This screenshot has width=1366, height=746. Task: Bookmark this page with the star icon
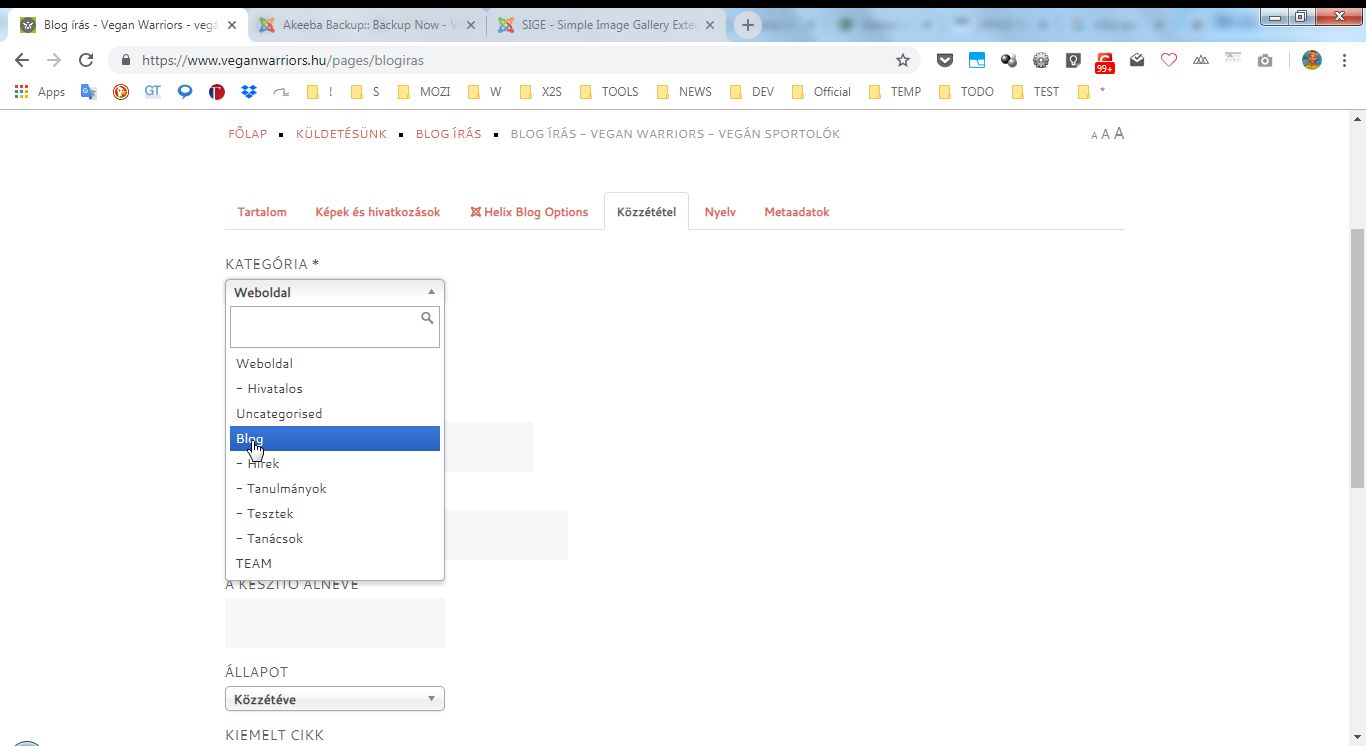pyautogui.click(x=902, y=60)
